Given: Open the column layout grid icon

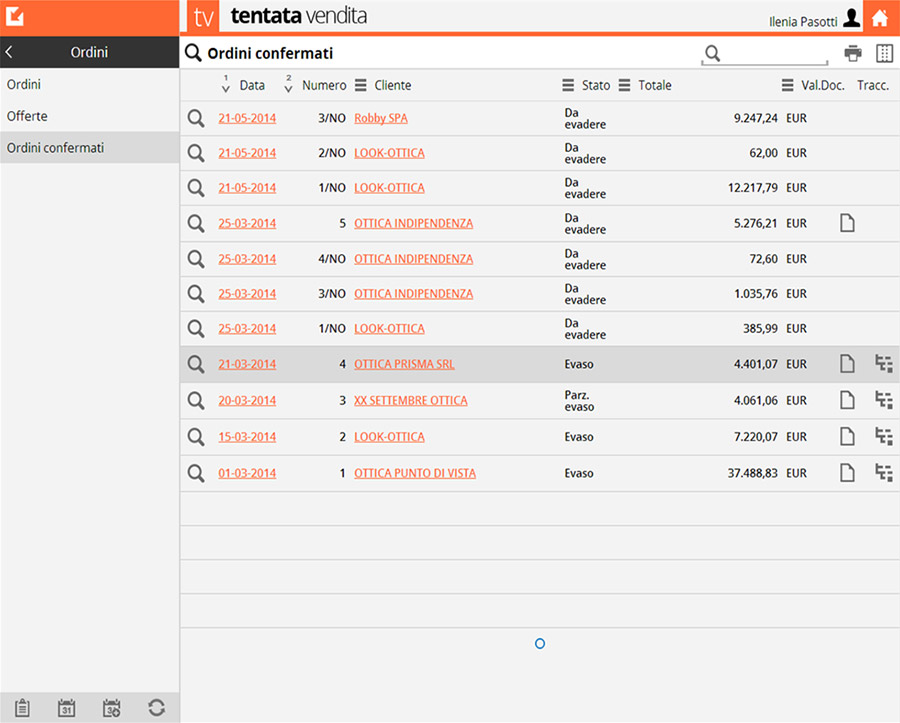Looking at the screenshot, I should [884, 54].
